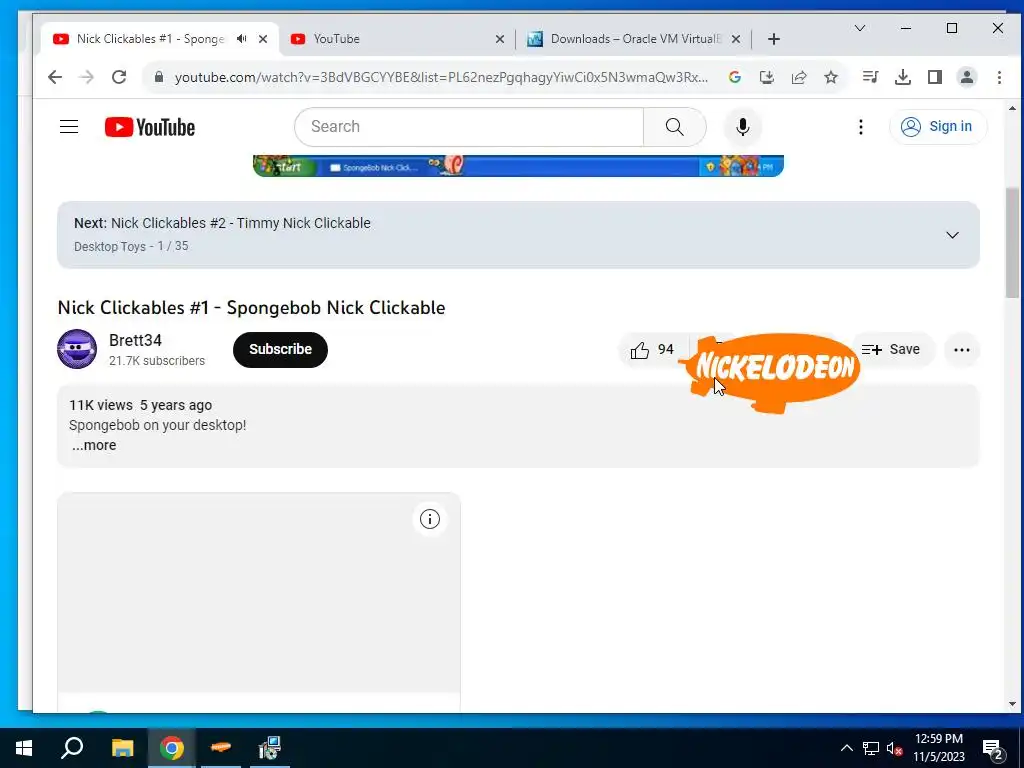
Task: Click the Nickelodeon taskbar app icon
Action: point(221,748)
